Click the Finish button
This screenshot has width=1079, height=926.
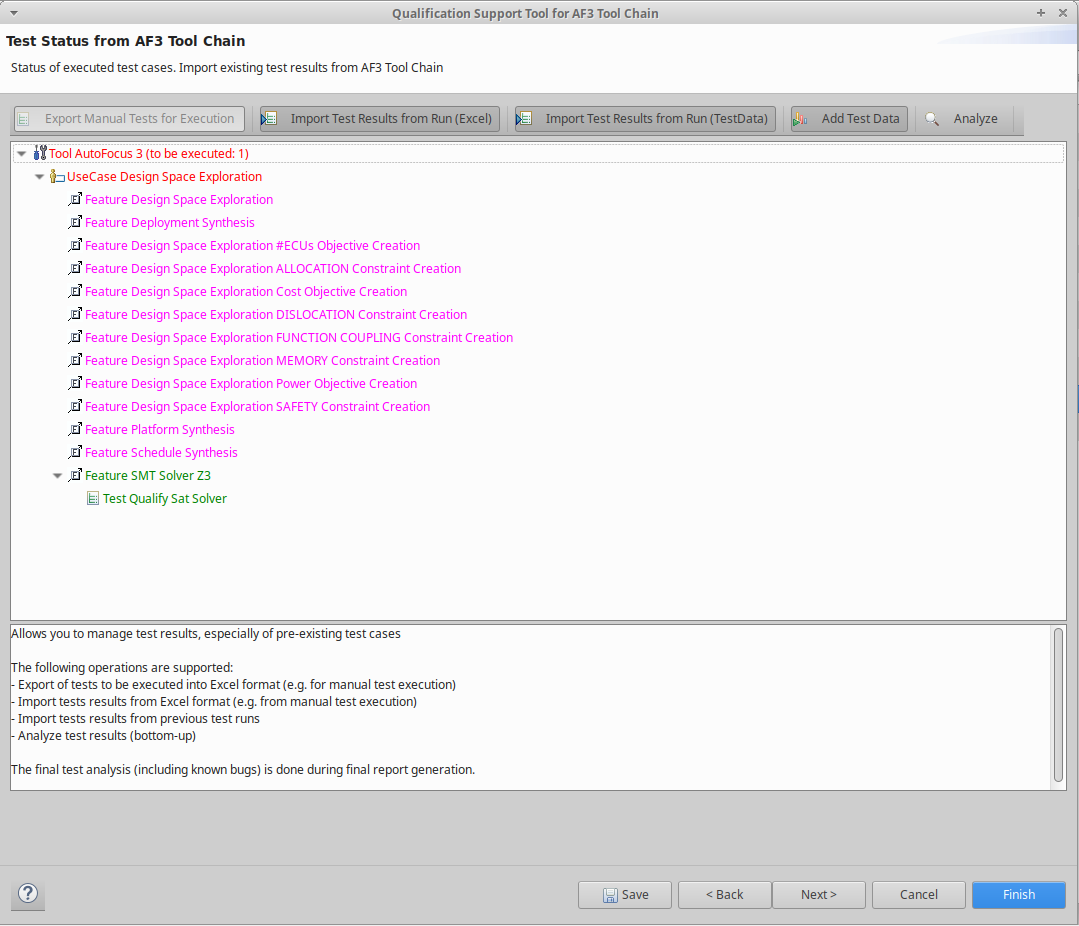tap(1018, 894)
